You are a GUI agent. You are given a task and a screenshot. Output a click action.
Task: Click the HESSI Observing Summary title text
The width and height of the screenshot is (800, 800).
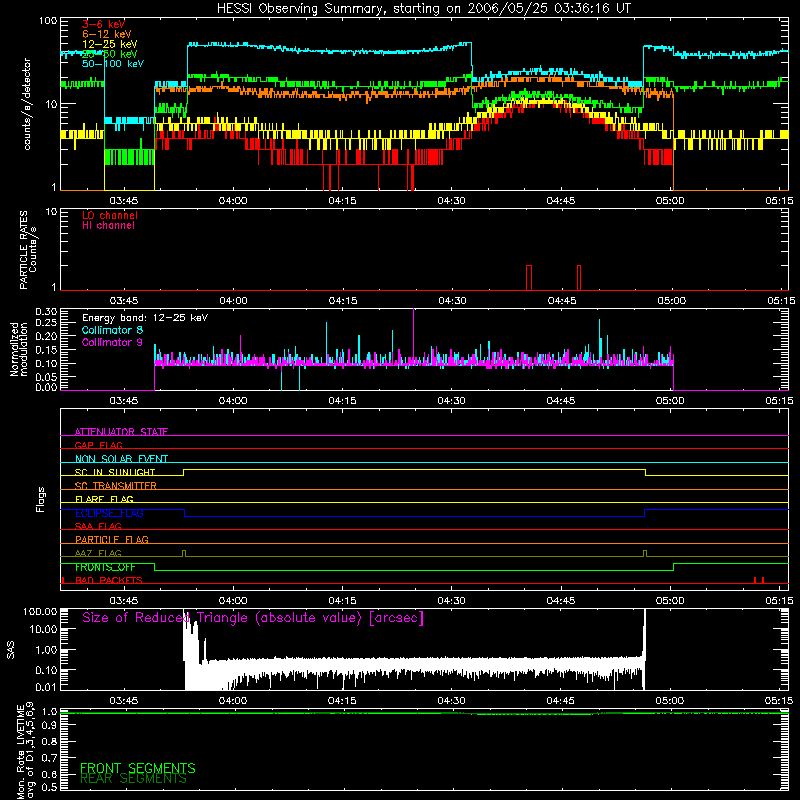[x=424, y=9]
